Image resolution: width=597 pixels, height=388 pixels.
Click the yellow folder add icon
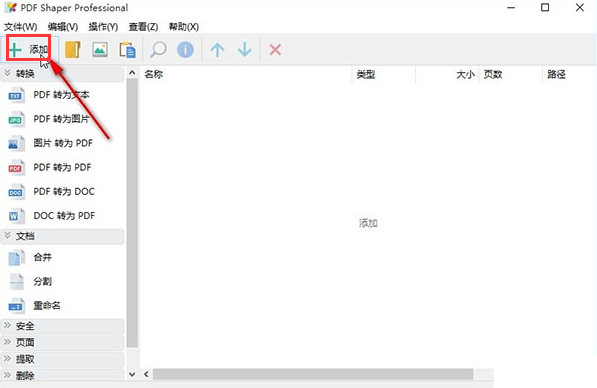(73, 49)
